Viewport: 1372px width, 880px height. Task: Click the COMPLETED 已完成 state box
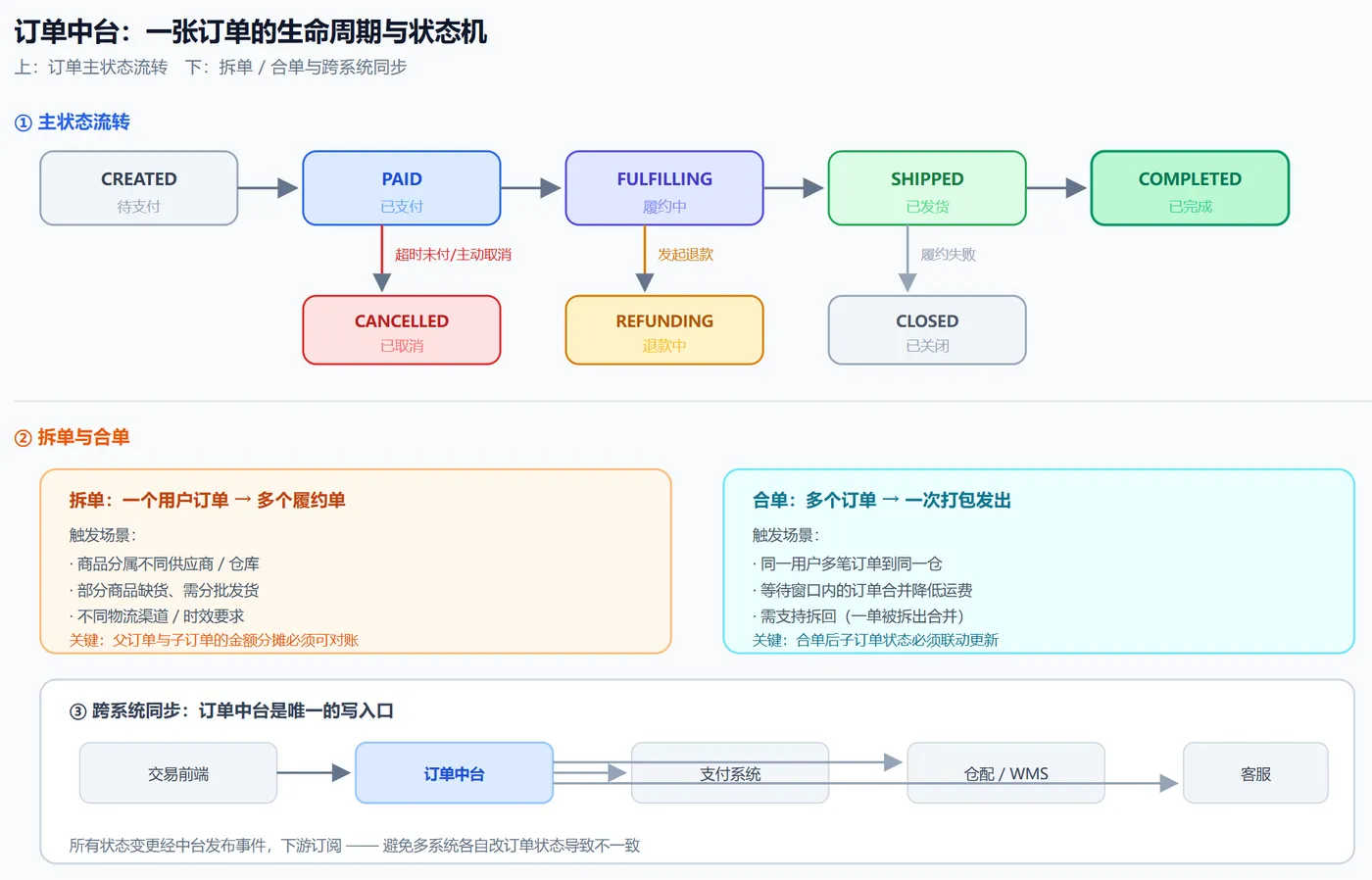(1190, 188)
